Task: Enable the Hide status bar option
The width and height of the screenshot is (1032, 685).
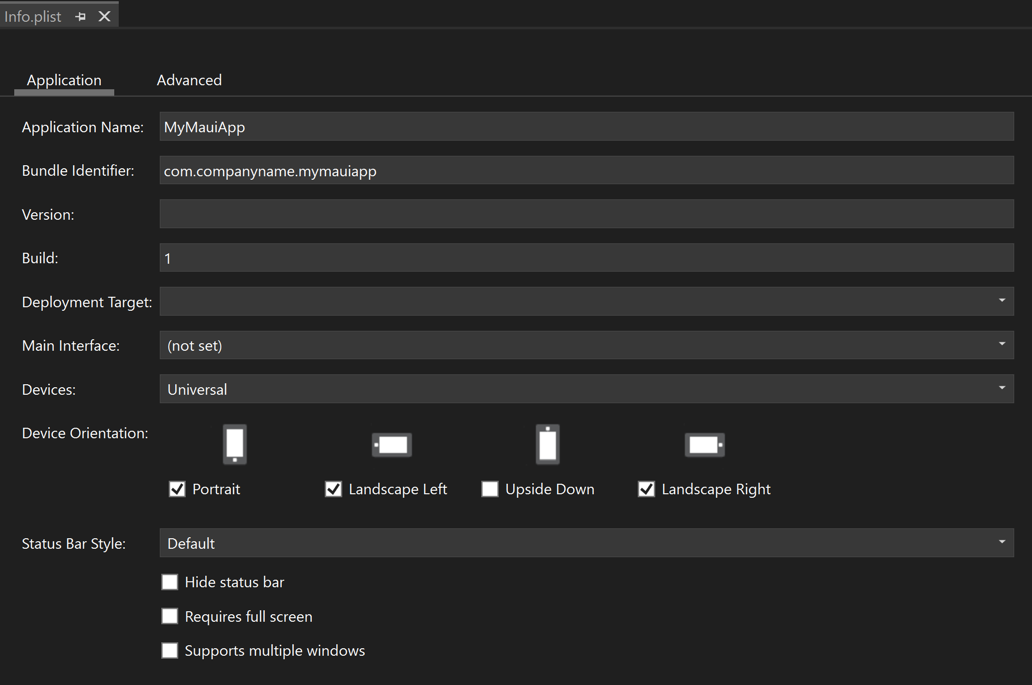Action: click(170, 581)
